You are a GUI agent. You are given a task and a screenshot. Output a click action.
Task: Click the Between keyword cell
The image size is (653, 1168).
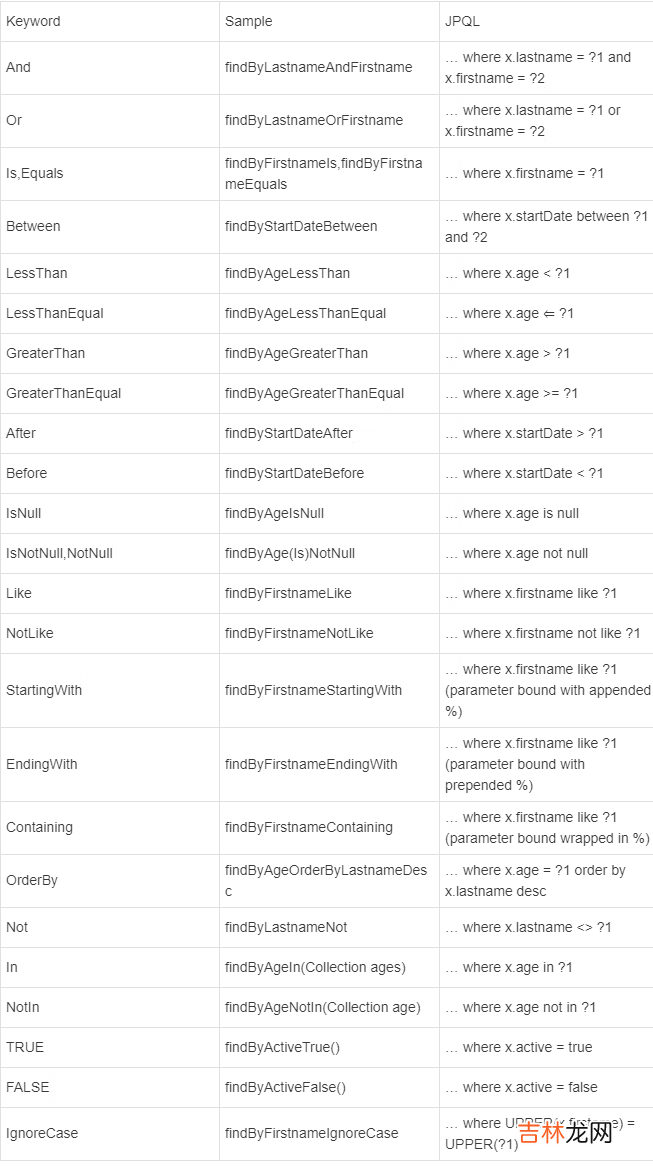pyautogui.click(x=33, y=226)
